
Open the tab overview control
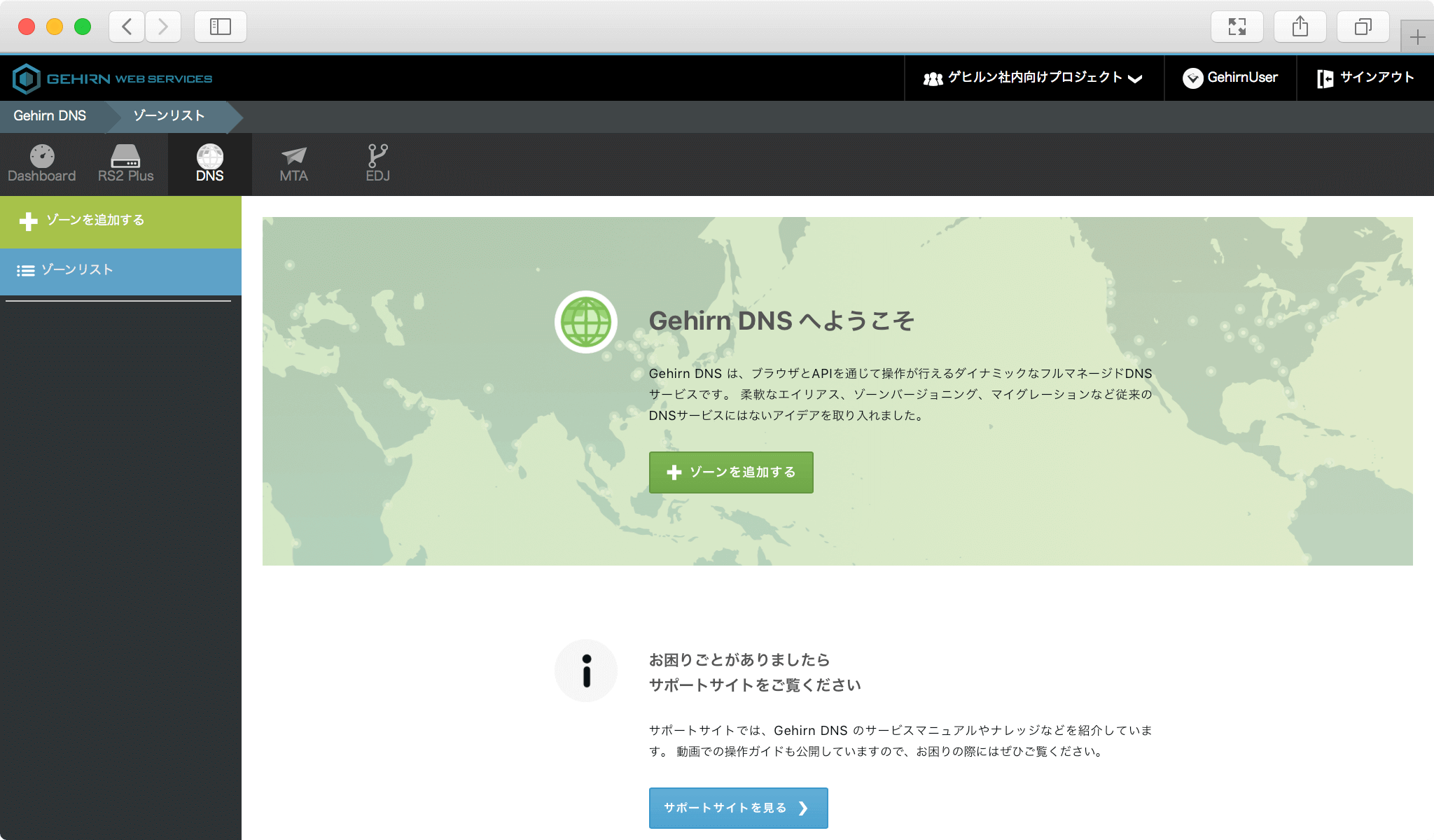[x=1363, y=26]
